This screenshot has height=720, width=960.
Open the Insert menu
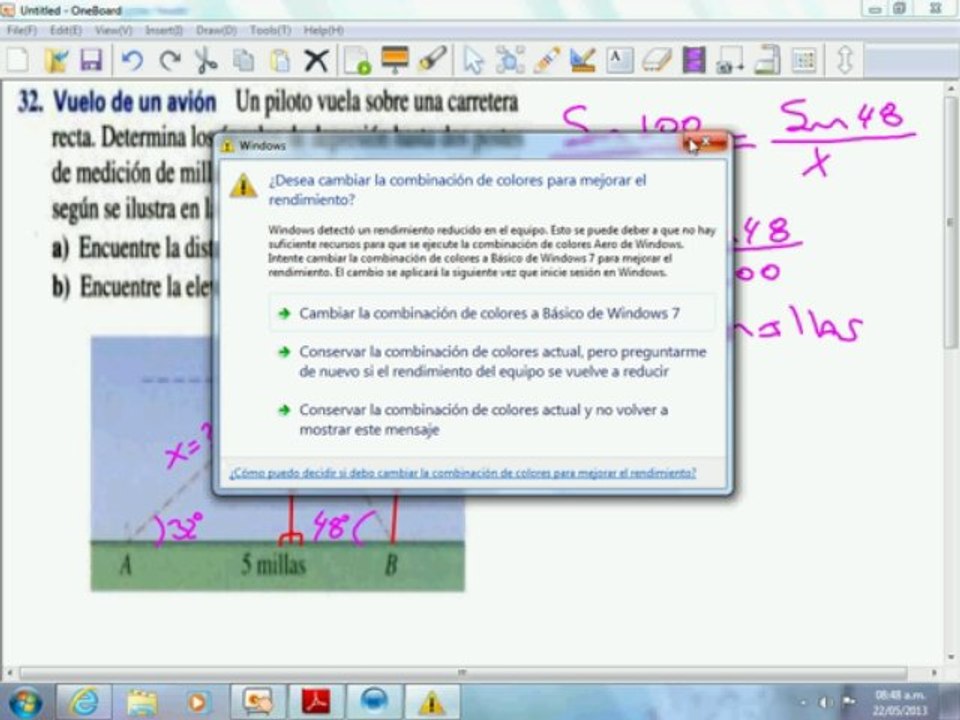pos(163,30)
